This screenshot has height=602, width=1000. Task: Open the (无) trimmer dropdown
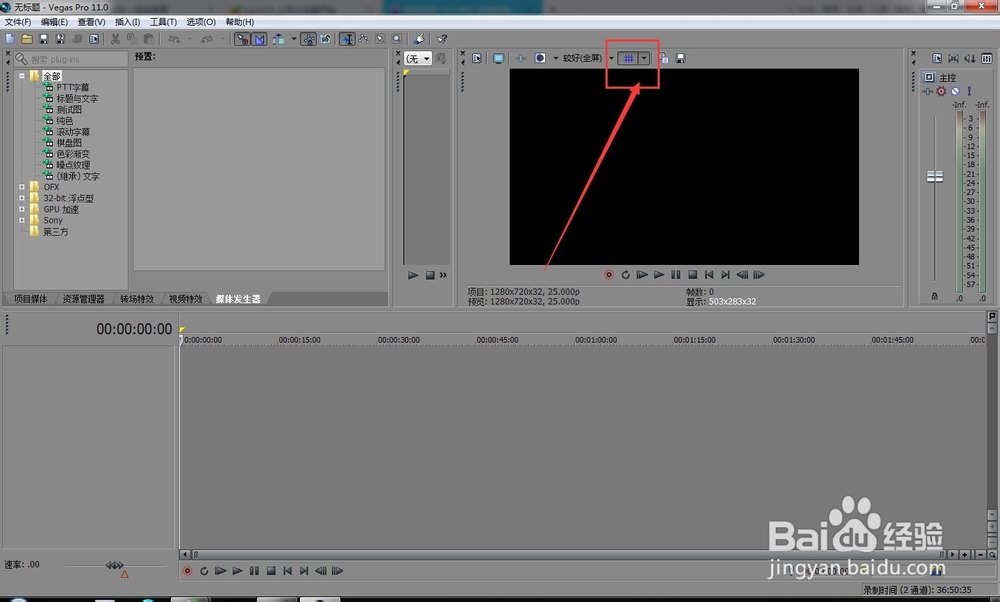[x=418, y=59]
